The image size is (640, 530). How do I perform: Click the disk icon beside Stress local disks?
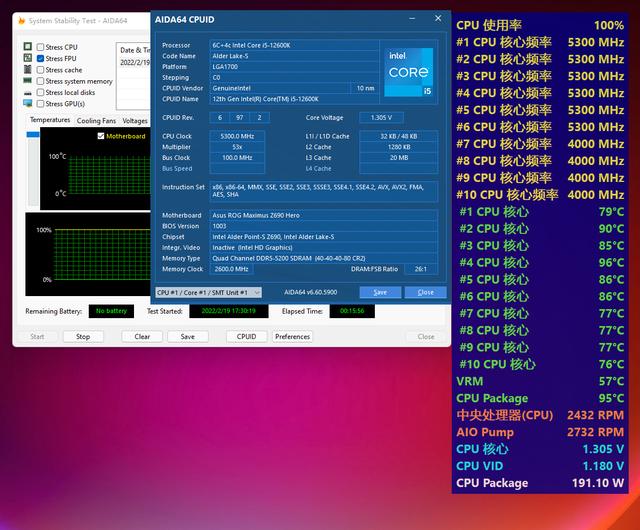point(28,93)
